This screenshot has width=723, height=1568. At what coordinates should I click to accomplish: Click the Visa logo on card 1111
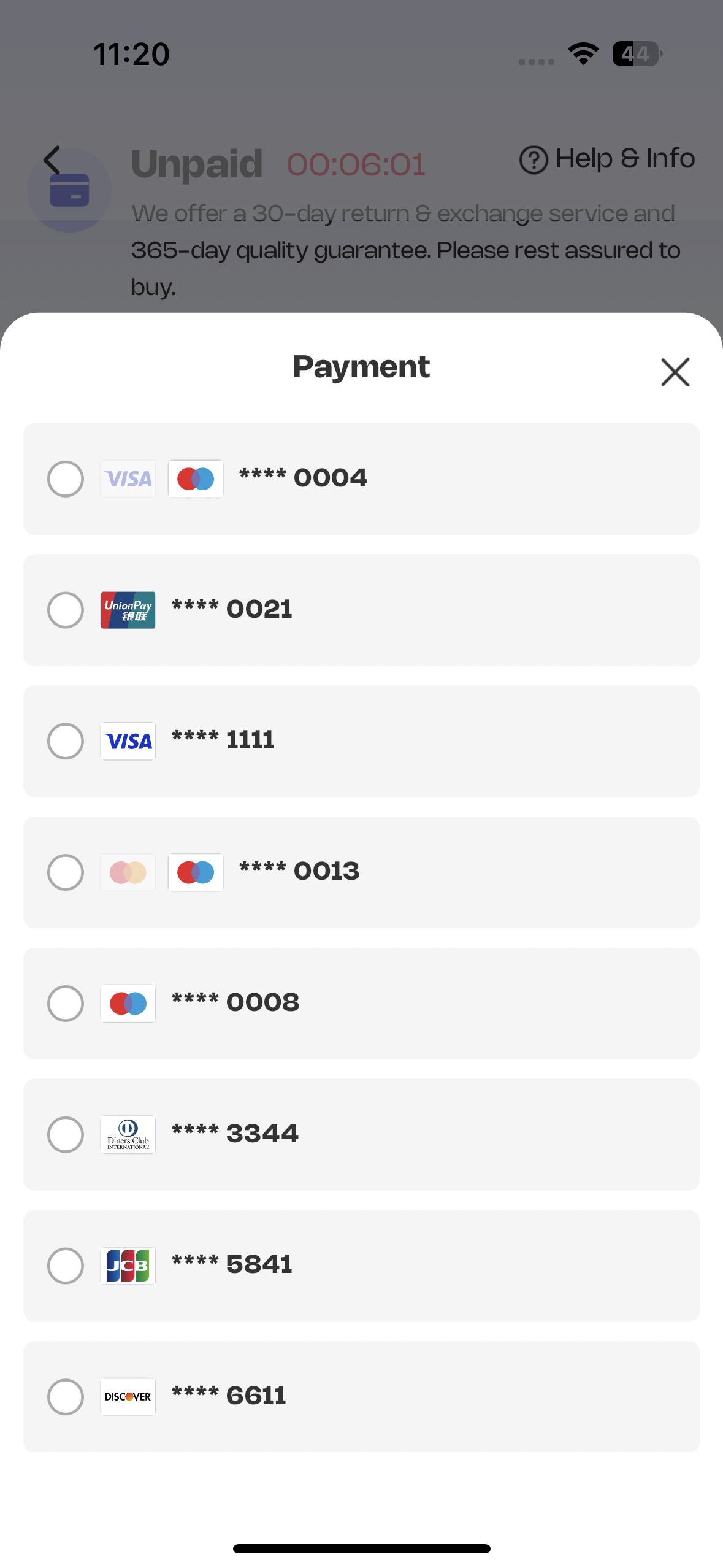click(128, 741)
